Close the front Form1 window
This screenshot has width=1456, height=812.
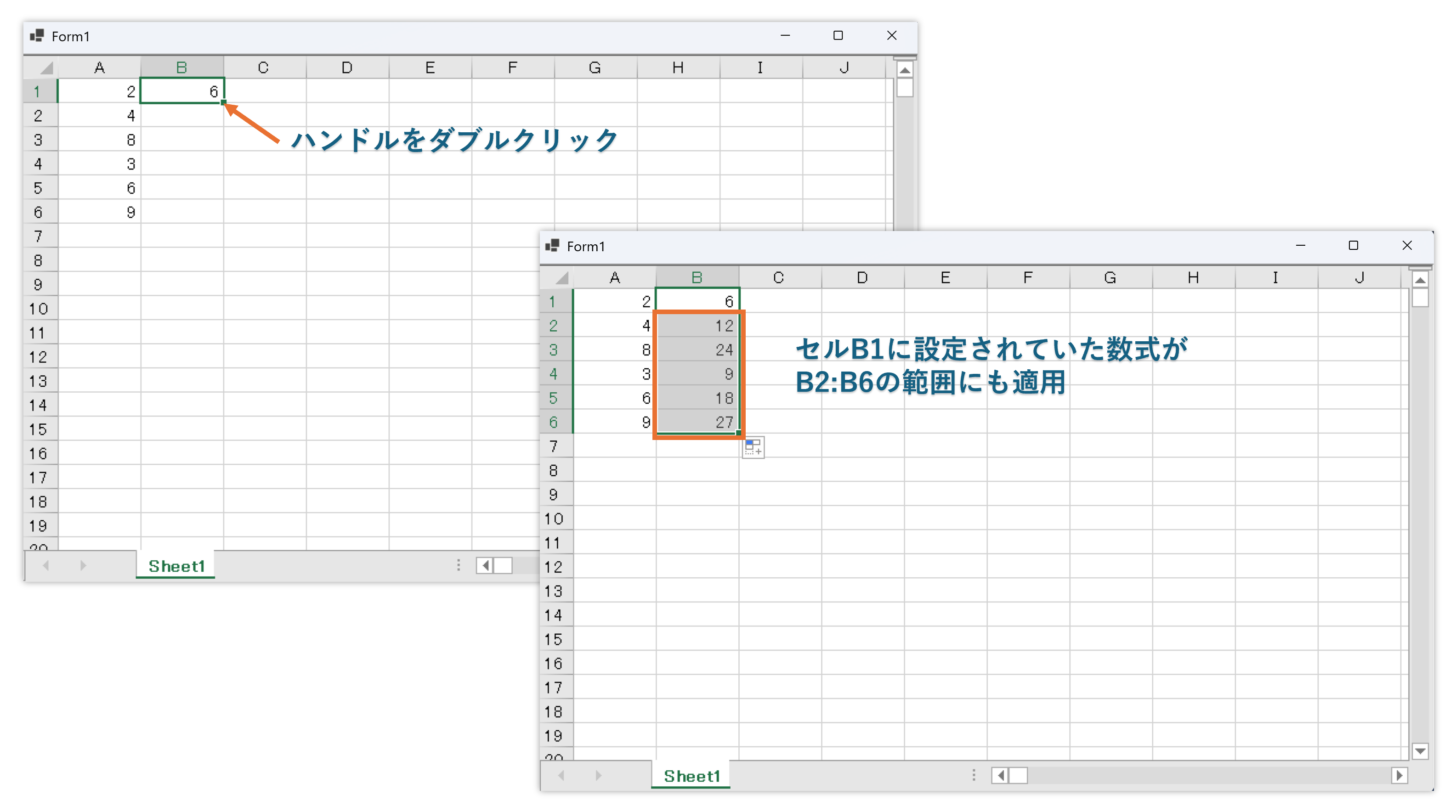click(1407, 245)
